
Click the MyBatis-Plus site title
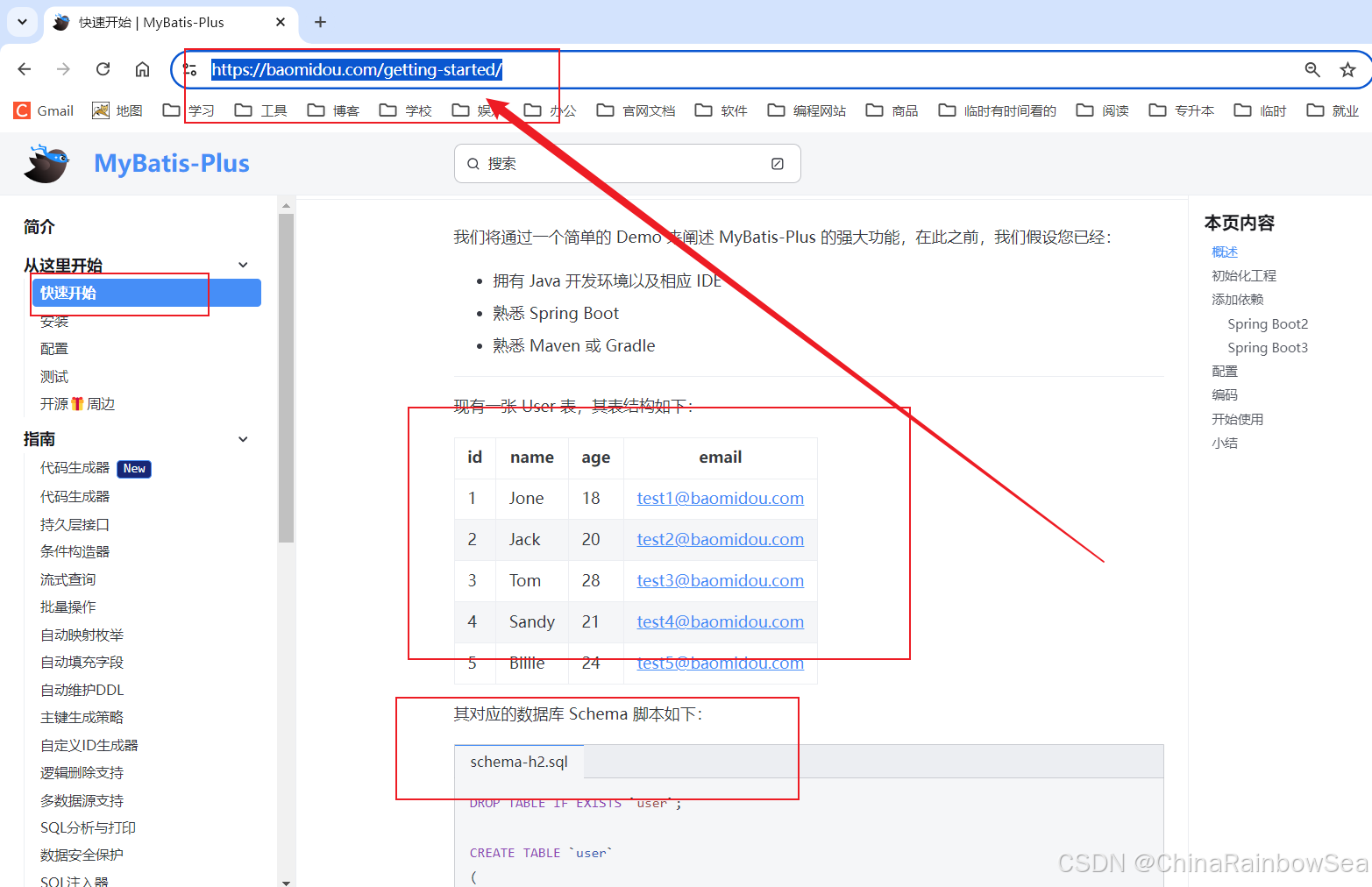(x=172, y=163)
